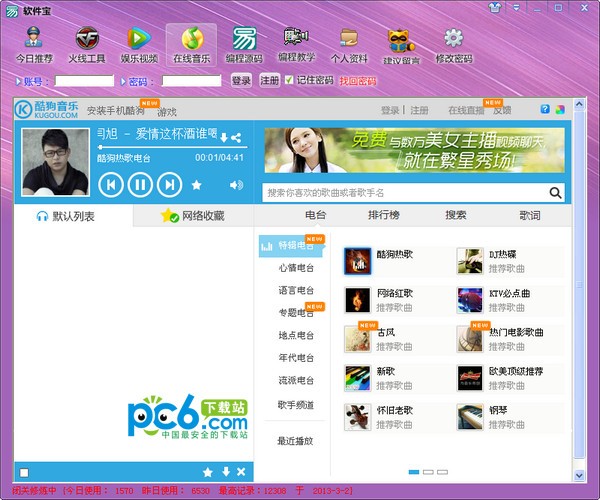Open 个人资料 toolbar icon
Viewport: 600px width, 500px height.
(x=349, y=45)
